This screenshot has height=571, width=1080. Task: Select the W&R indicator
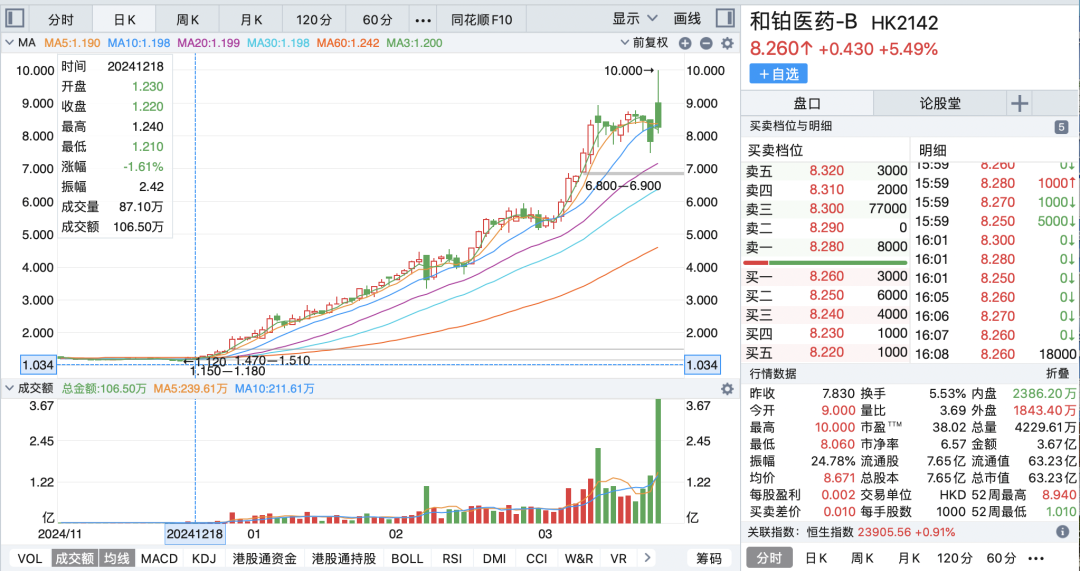579,558
